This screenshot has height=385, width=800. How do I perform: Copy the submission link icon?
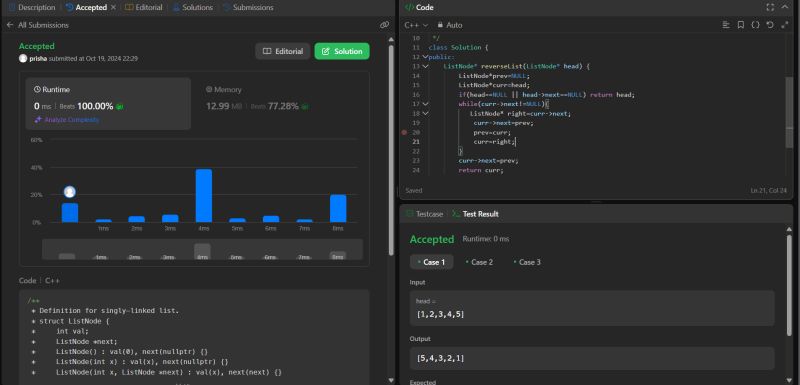tap(384, 24)
